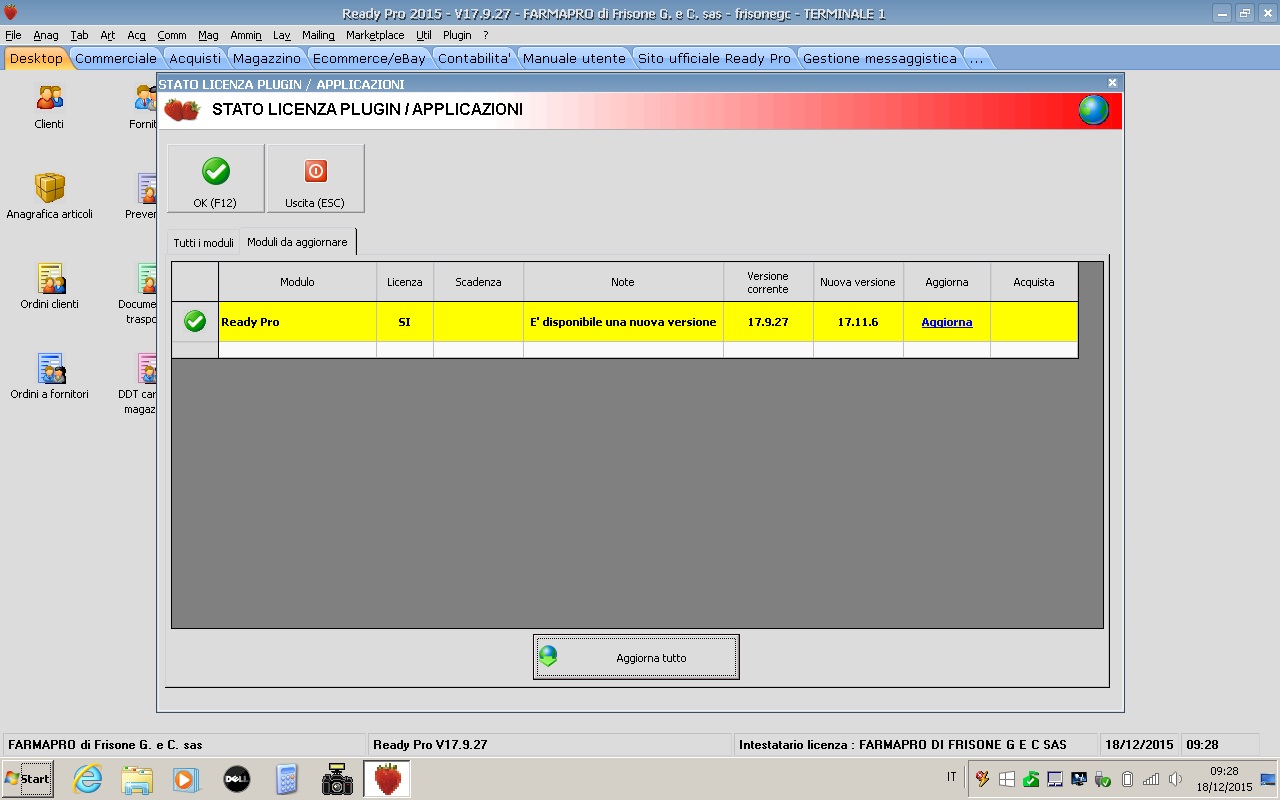Switch to the Contabilita' tab
This screenshot has height=800, width=1280.
[x=474, y=58]
